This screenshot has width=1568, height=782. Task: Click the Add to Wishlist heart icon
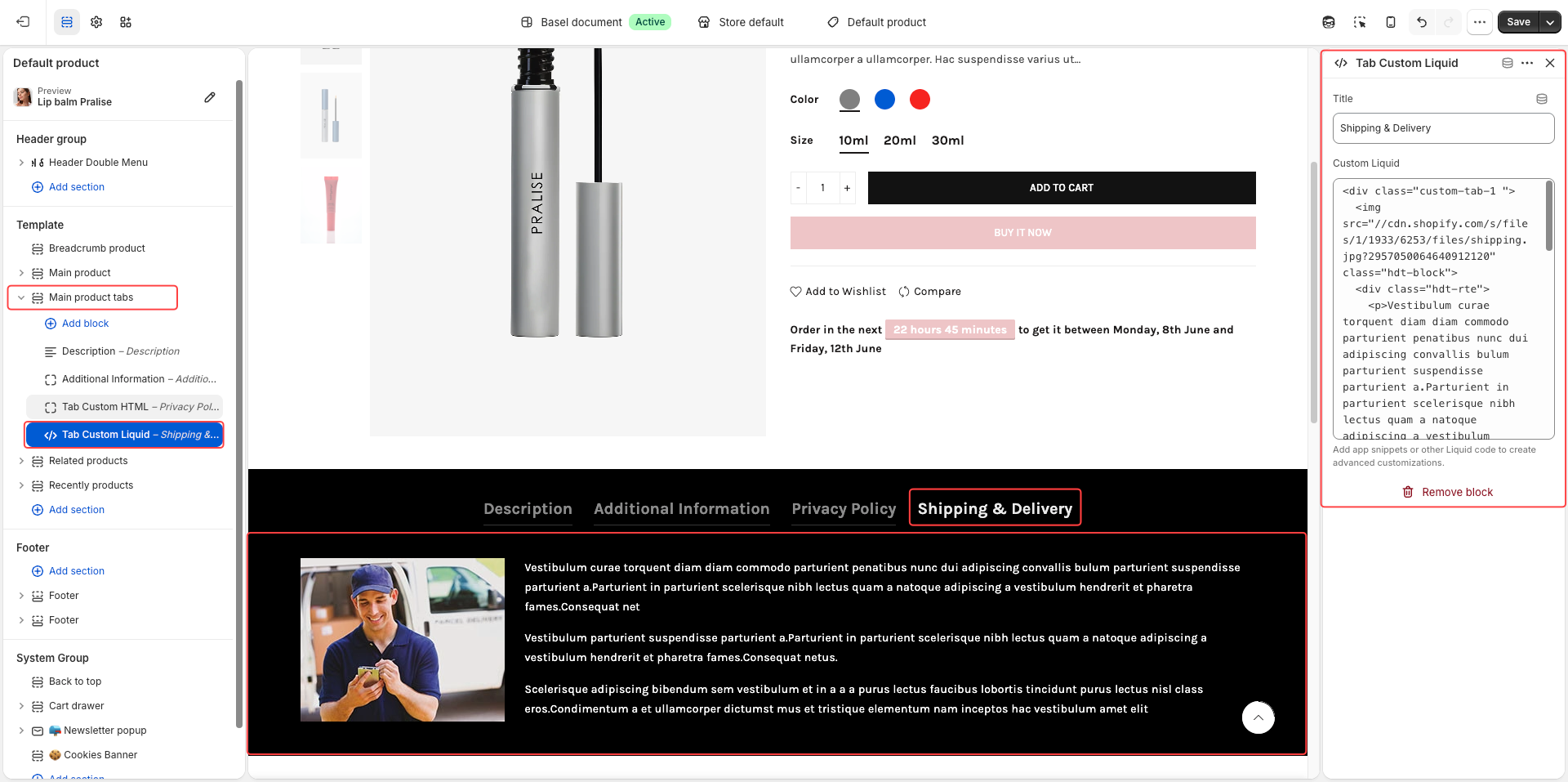tap(796, 292)
